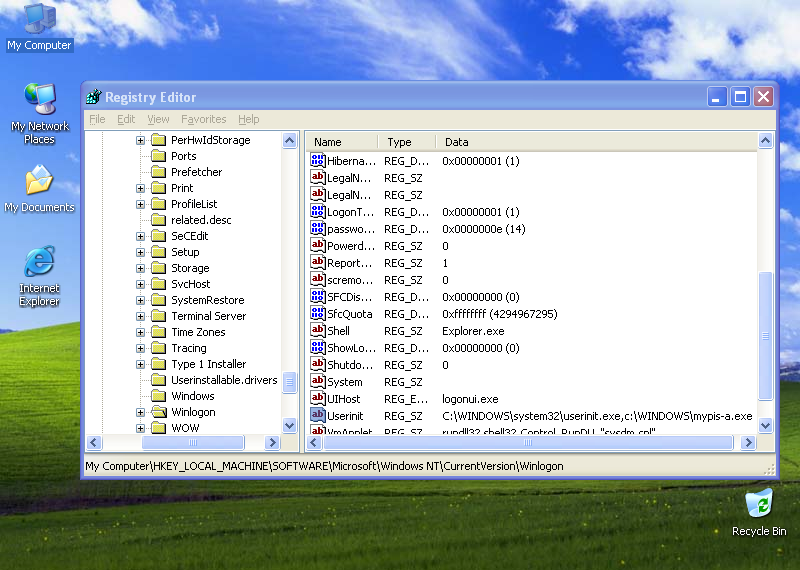Image resolution: width=800 pixels, height=570 pixels.
Task: Click the 0xffffffff (4294967295) data value
Action: 499,314
